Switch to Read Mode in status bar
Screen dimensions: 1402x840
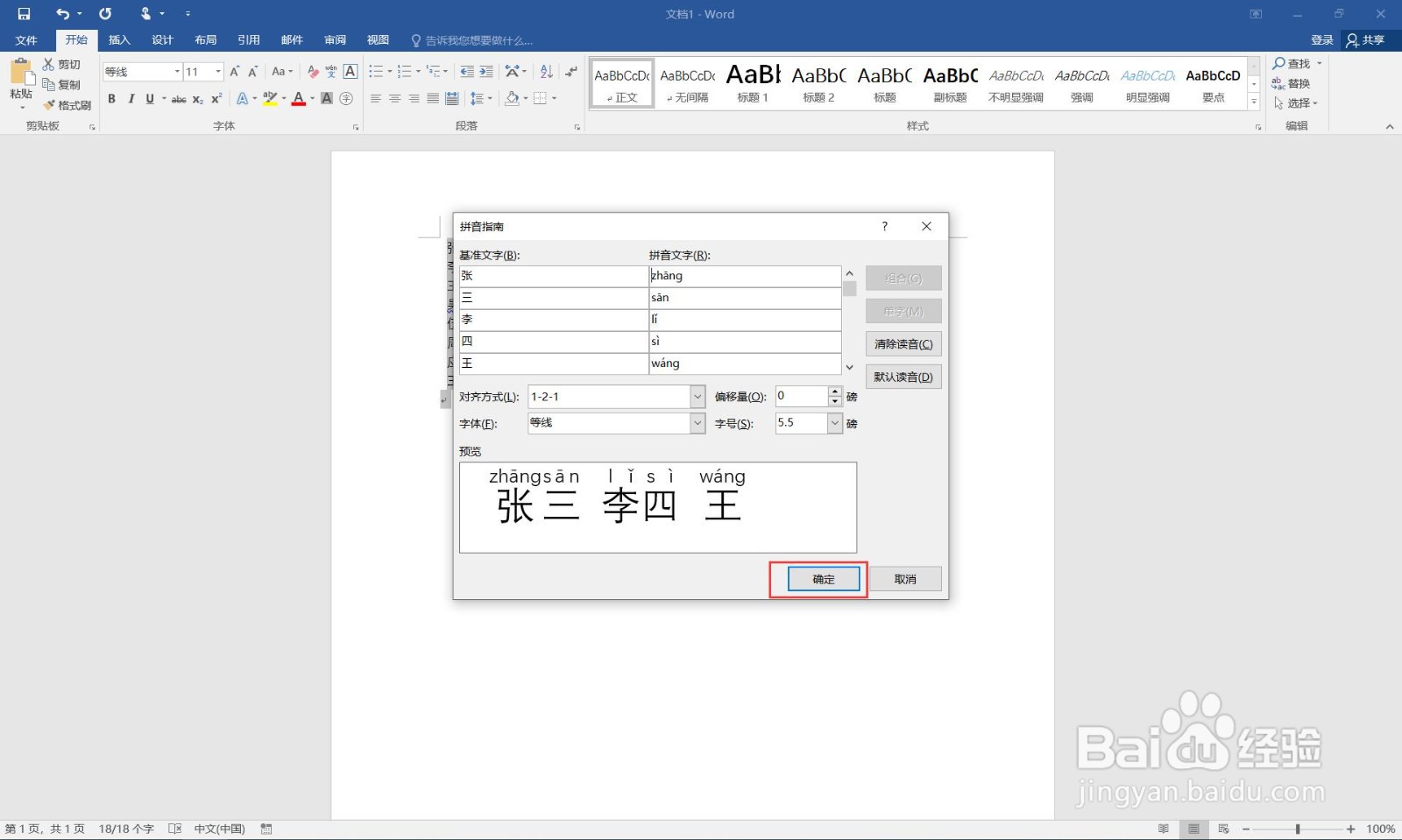(x=1164, y=829)
